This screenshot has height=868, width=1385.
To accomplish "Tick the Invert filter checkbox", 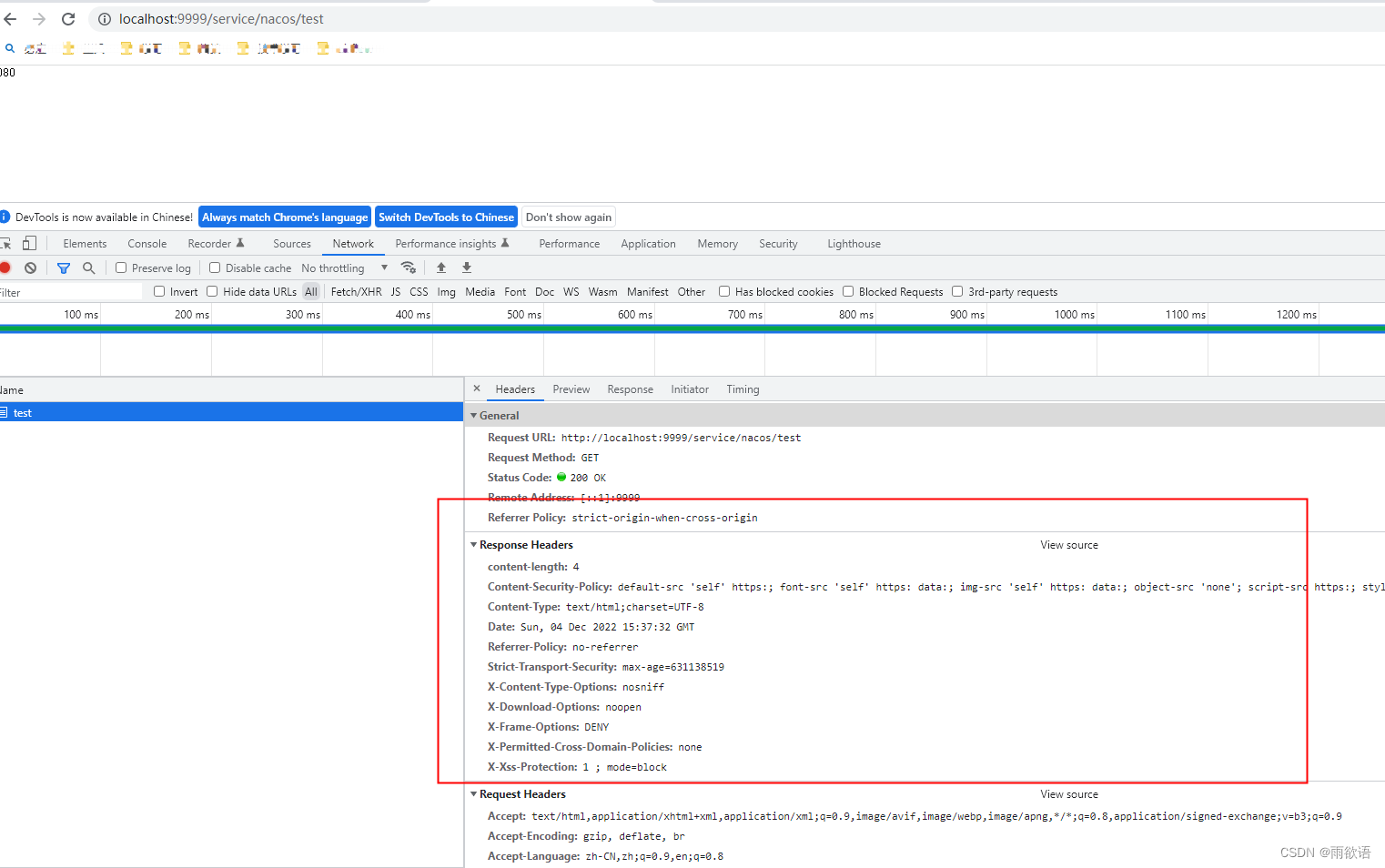I will click(x=159, y=291).
